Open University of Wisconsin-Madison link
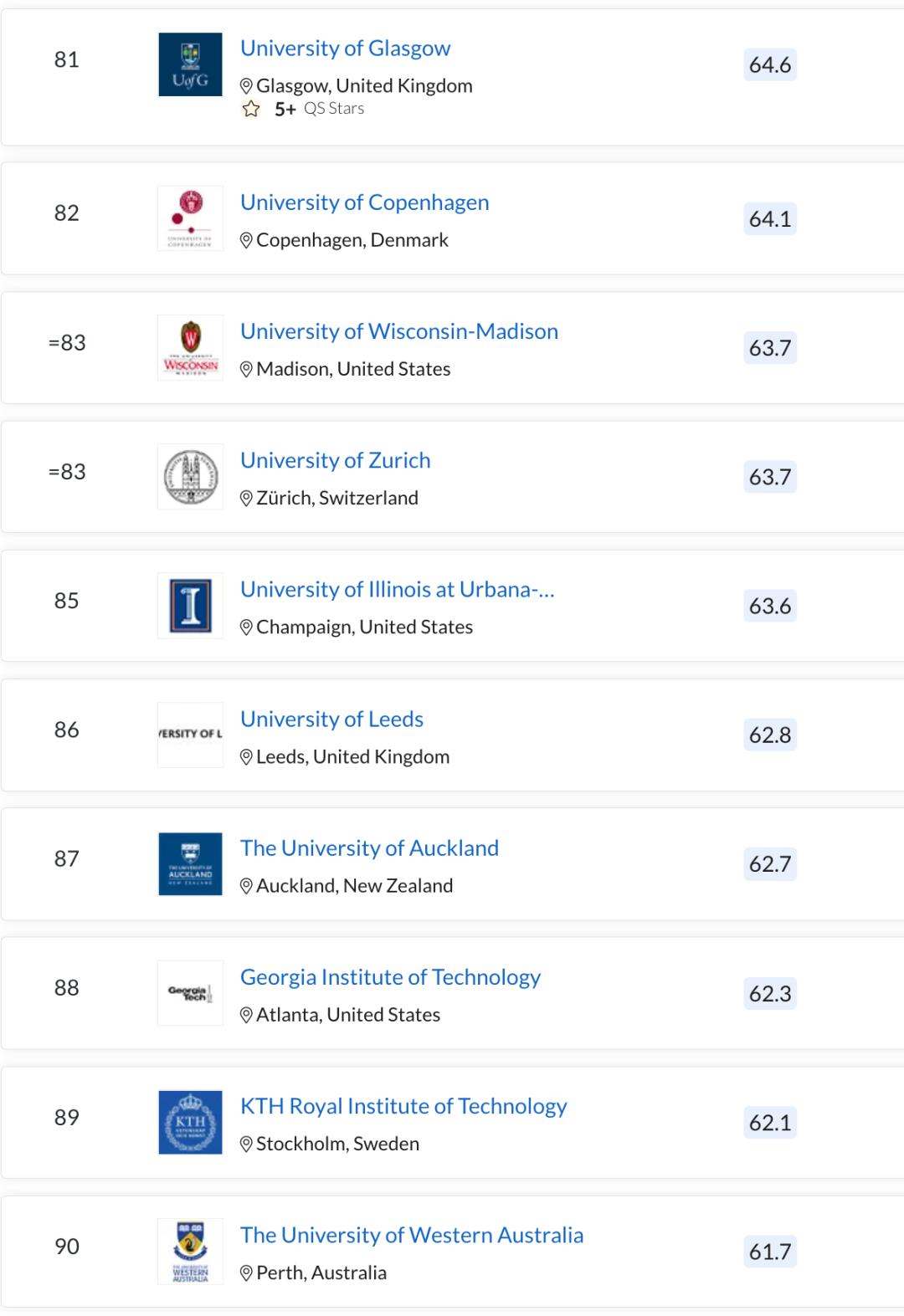This screenshot has height=1316, width=904. coord(398,331)
